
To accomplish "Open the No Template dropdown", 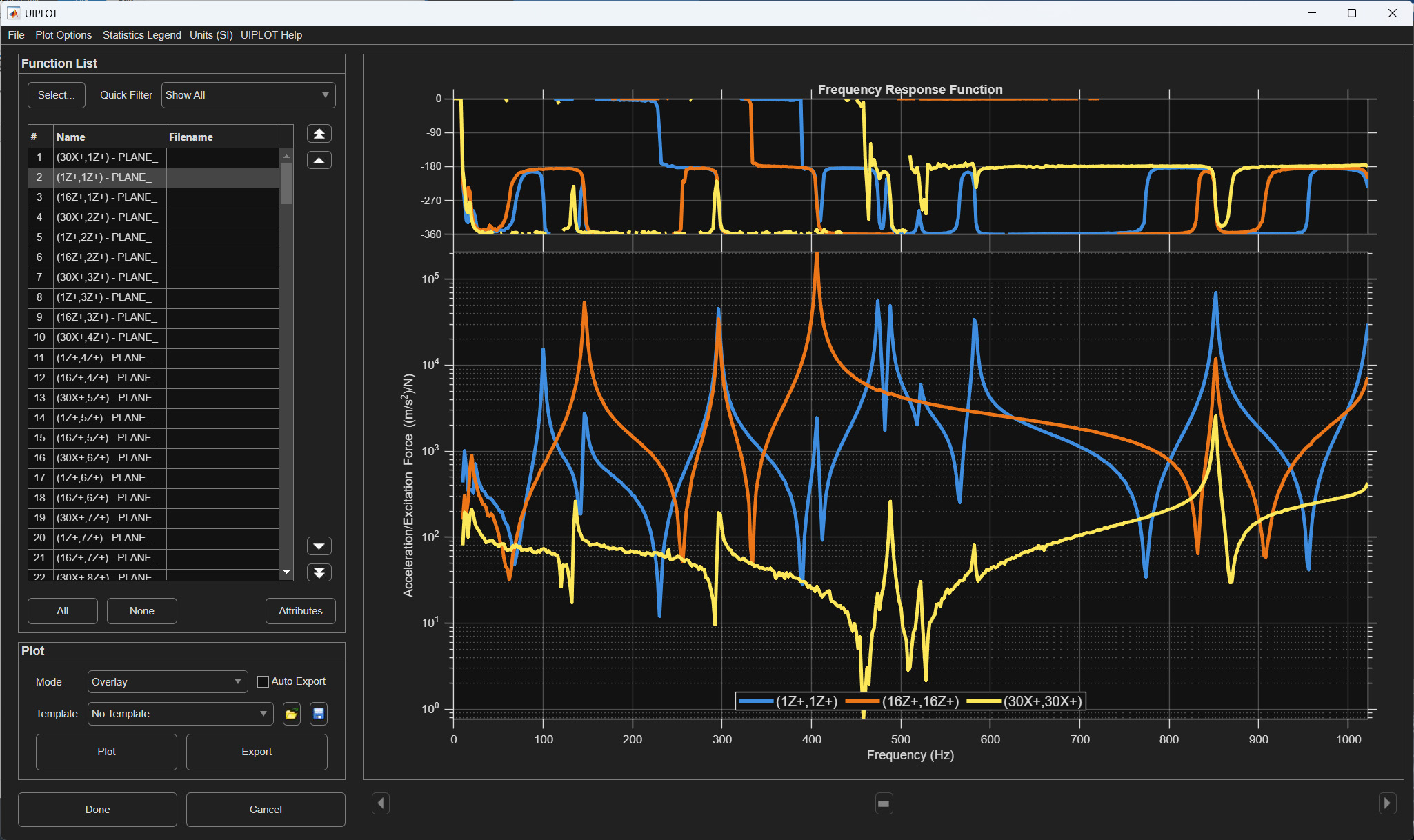I will (x=179, y=714).
